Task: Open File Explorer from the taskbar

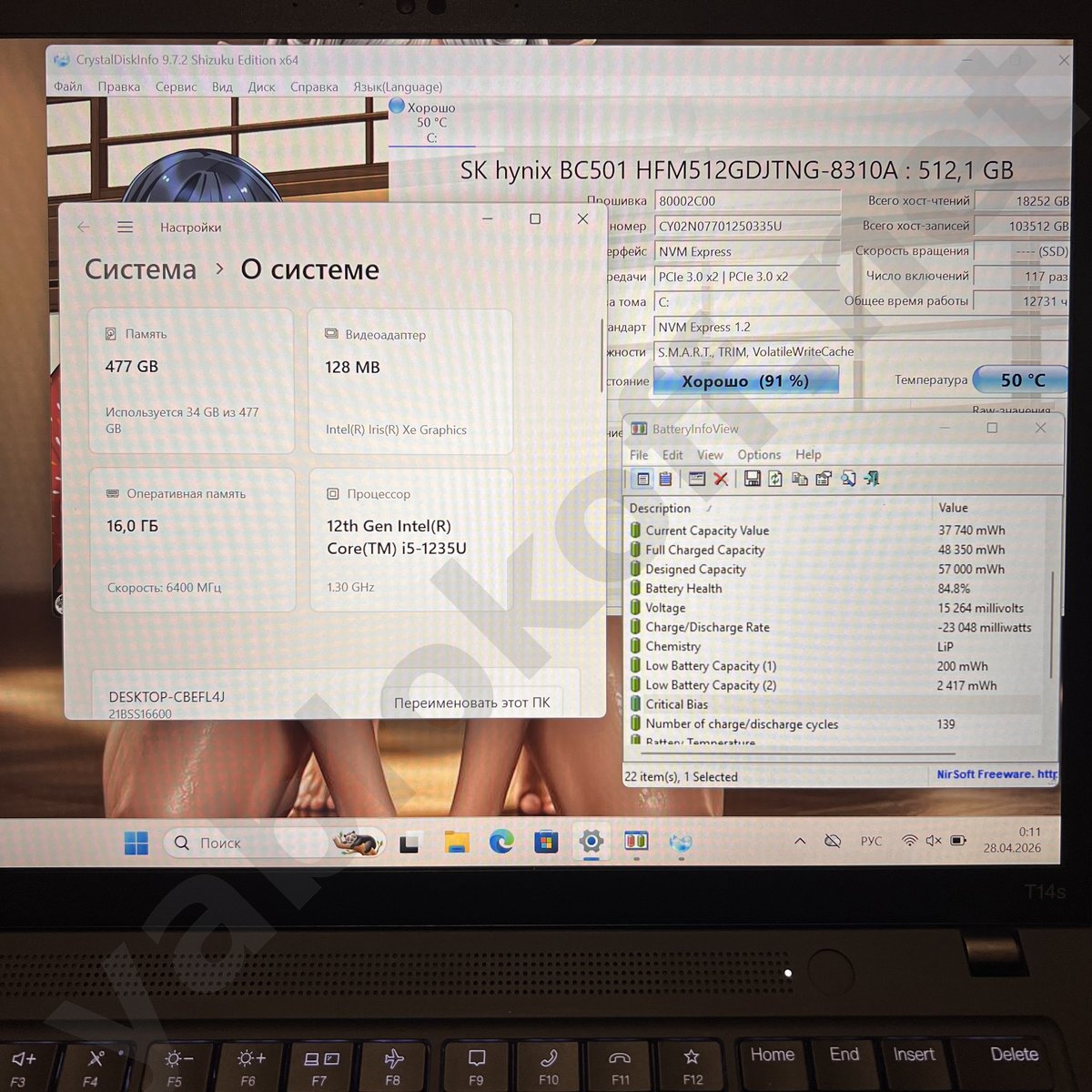Action: coord(457,843)
